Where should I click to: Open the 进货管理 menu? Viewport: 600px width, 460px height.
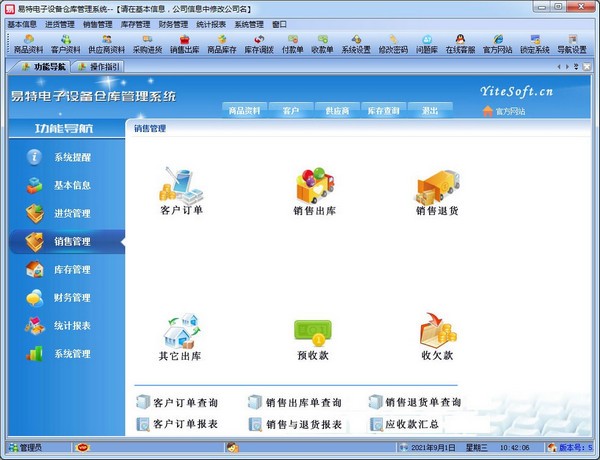(59, 24)
